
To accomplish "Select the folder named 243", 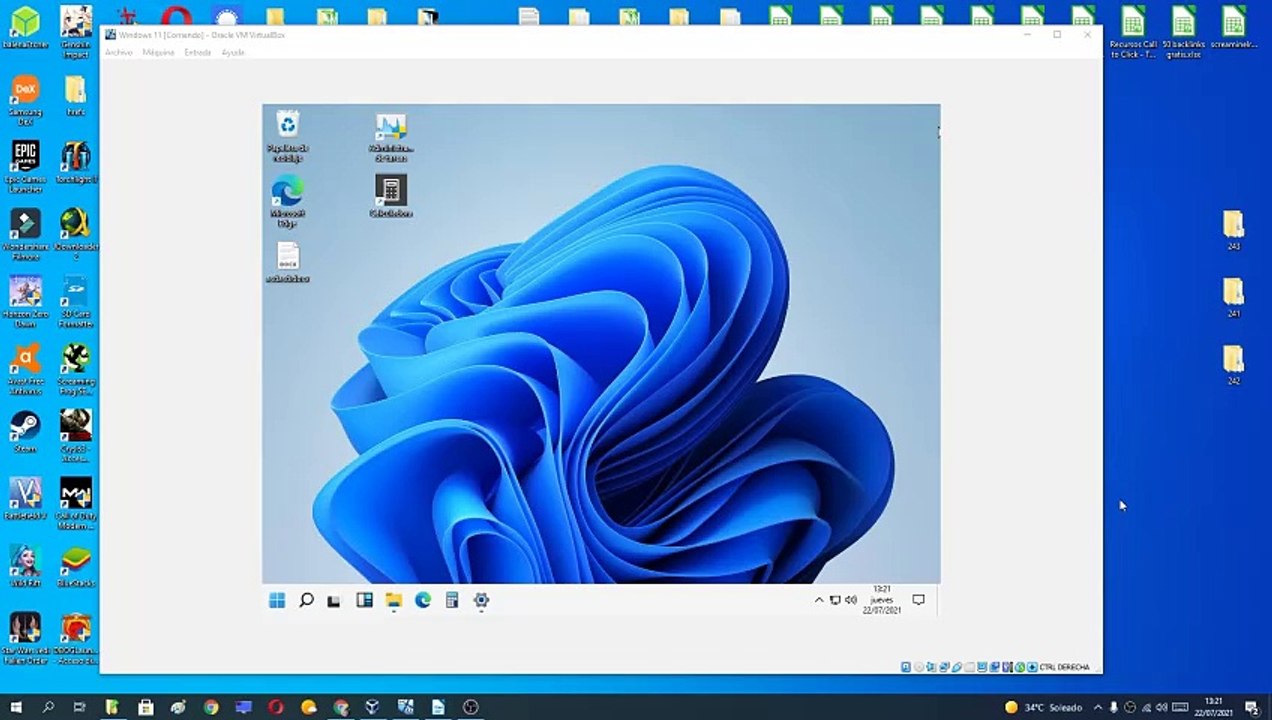I will (x=1233, y=230).
